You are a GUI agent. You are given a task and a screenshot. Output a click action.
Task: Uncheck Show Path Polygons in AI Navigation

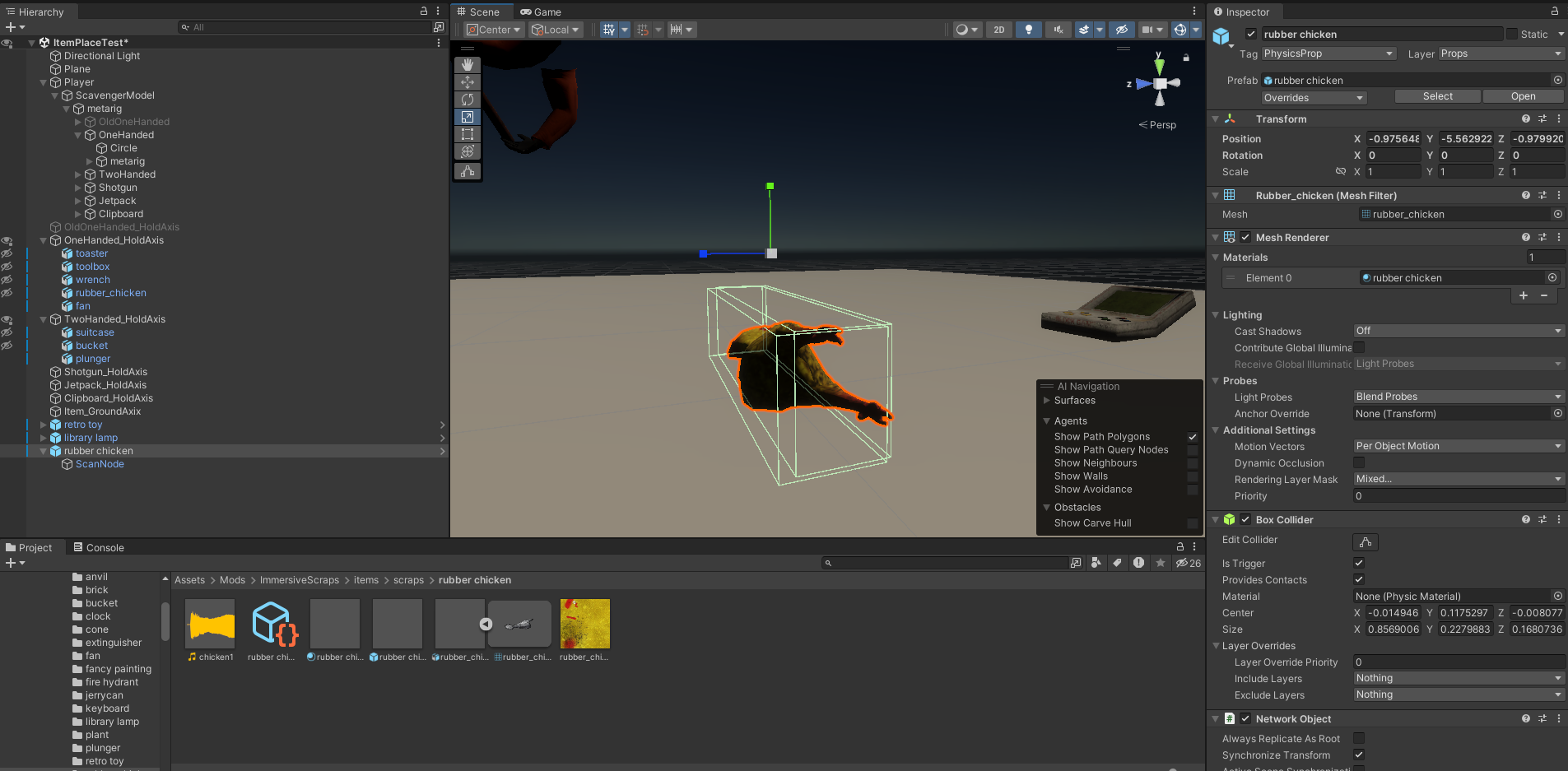[1193, 437]
